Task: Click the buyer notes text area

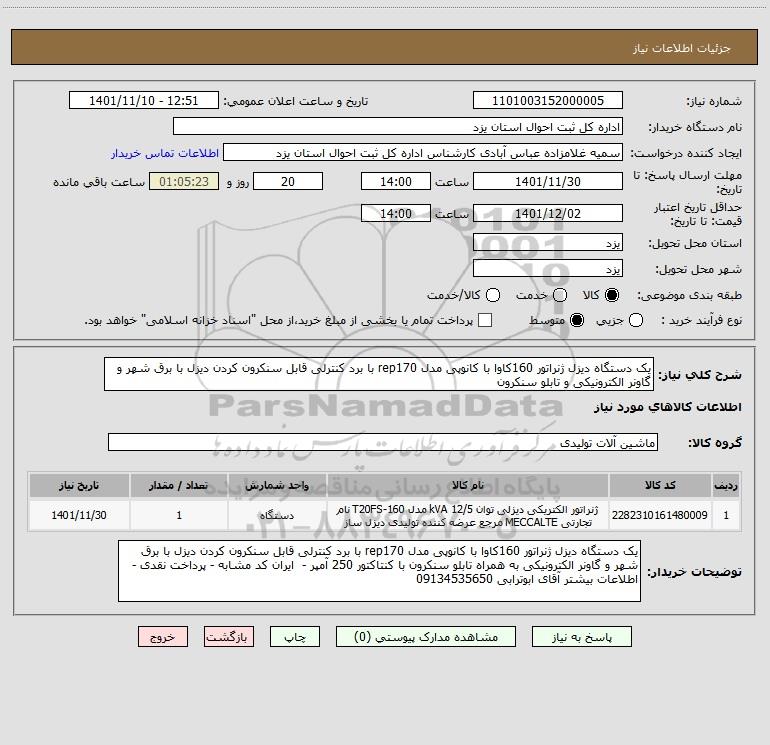Action: [x=379, y=571]
